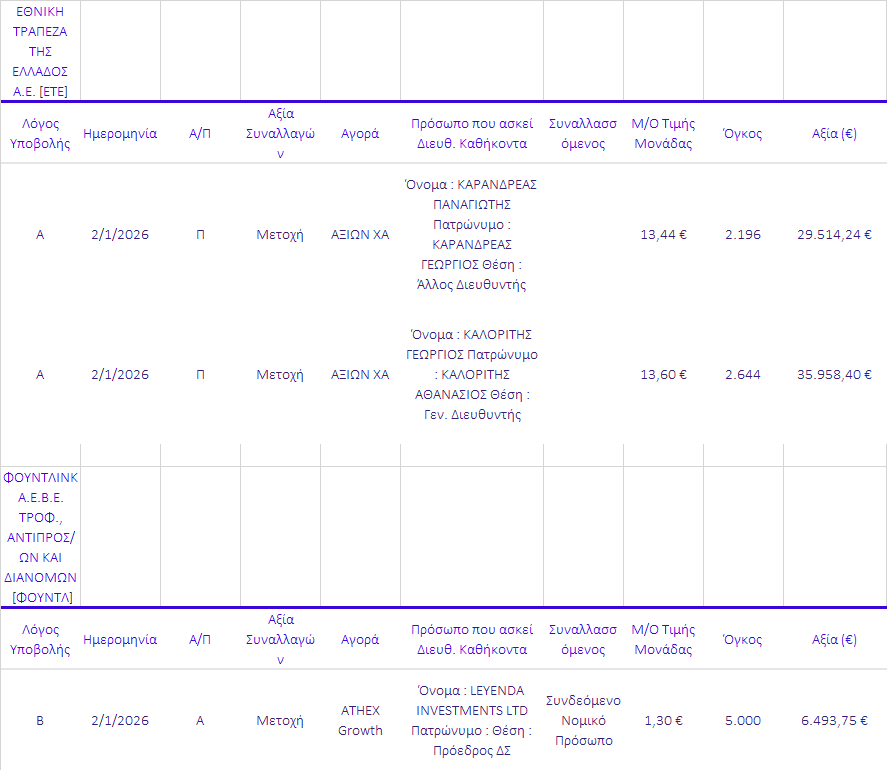Click Μετοχή in the LEYENDA row
The image size is (887, 770).
point(280,720)
